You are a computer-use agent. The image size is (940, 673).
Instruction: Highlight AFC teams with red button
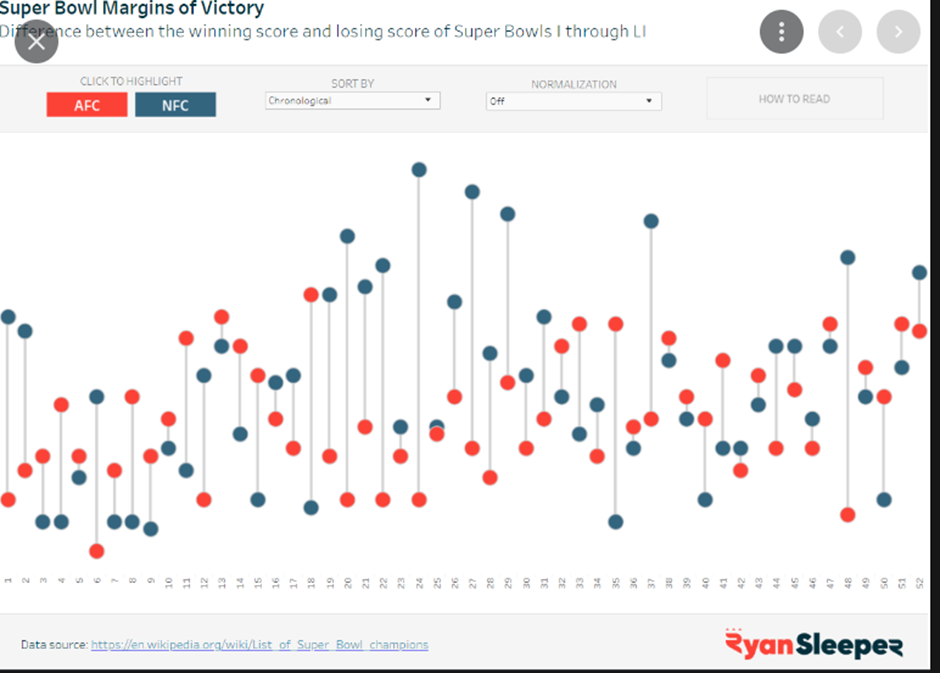pos(87,105)
